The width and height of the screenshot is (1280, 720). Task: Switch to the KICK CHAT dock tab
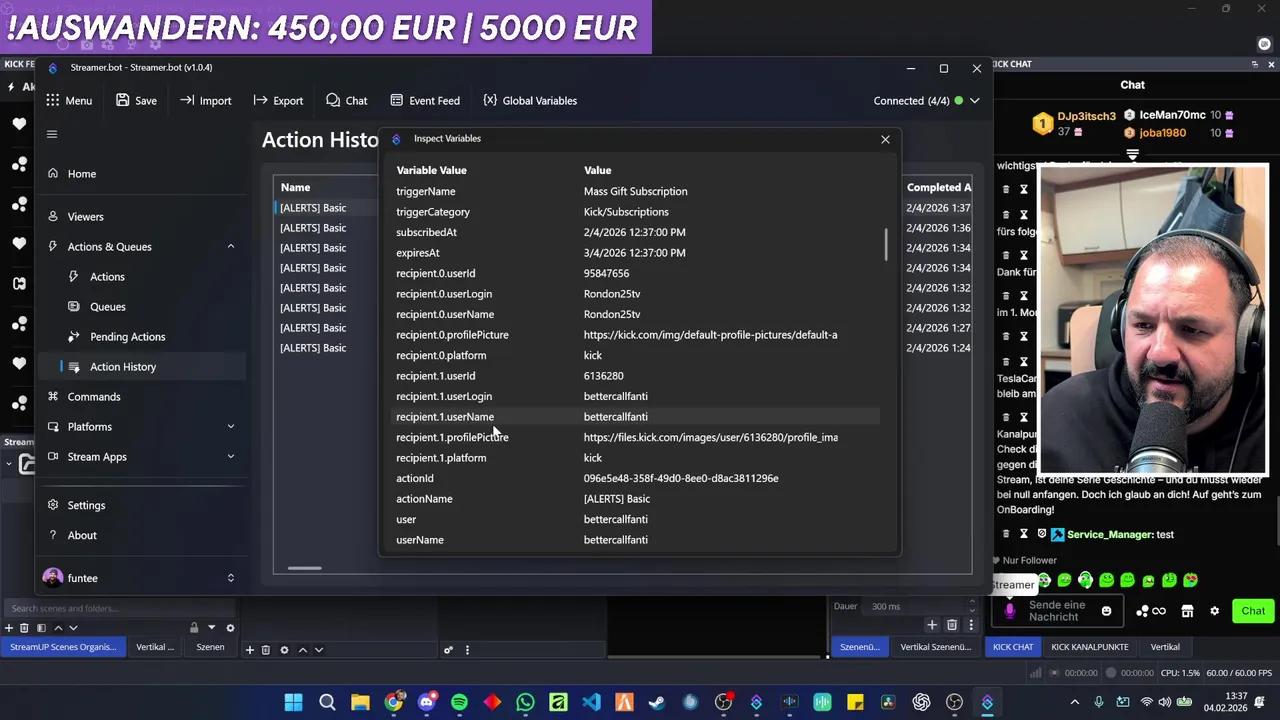tap(1012, 647)
